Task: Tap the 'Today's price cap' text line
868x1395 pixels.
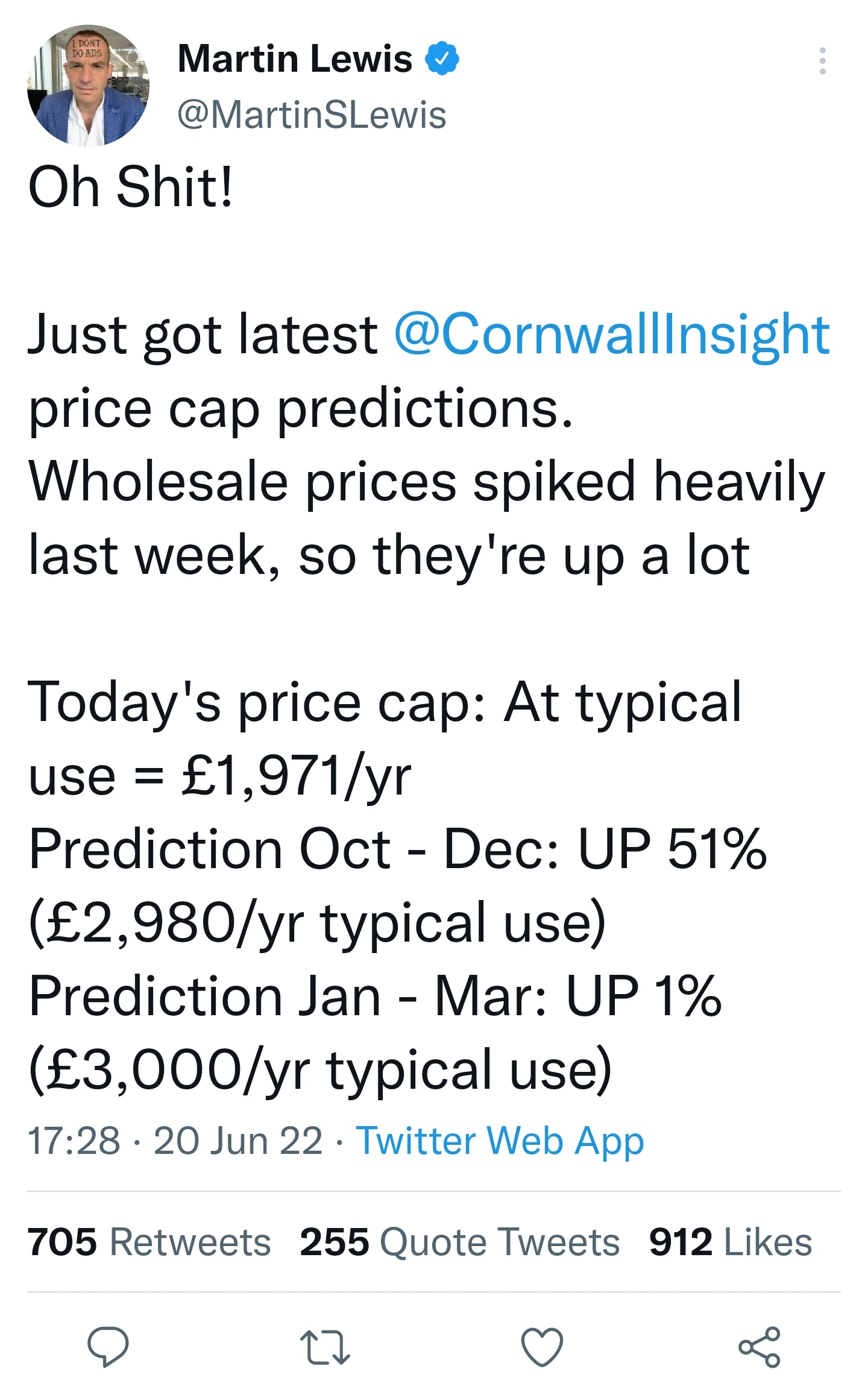Action: (x=385, y=702)
